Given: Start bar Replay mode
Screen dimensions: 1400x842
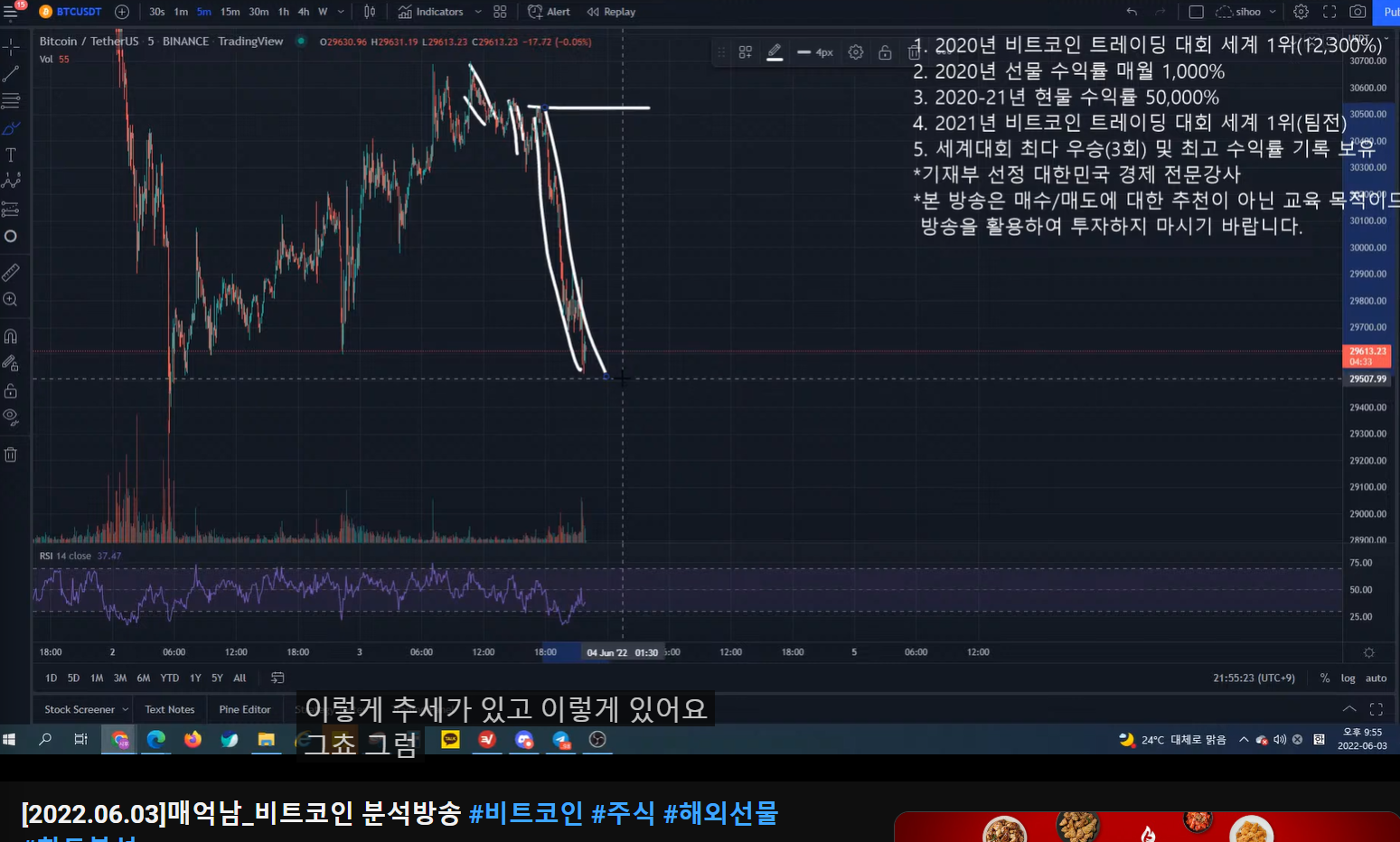Looking at the screenshot, I should [611, 12].
